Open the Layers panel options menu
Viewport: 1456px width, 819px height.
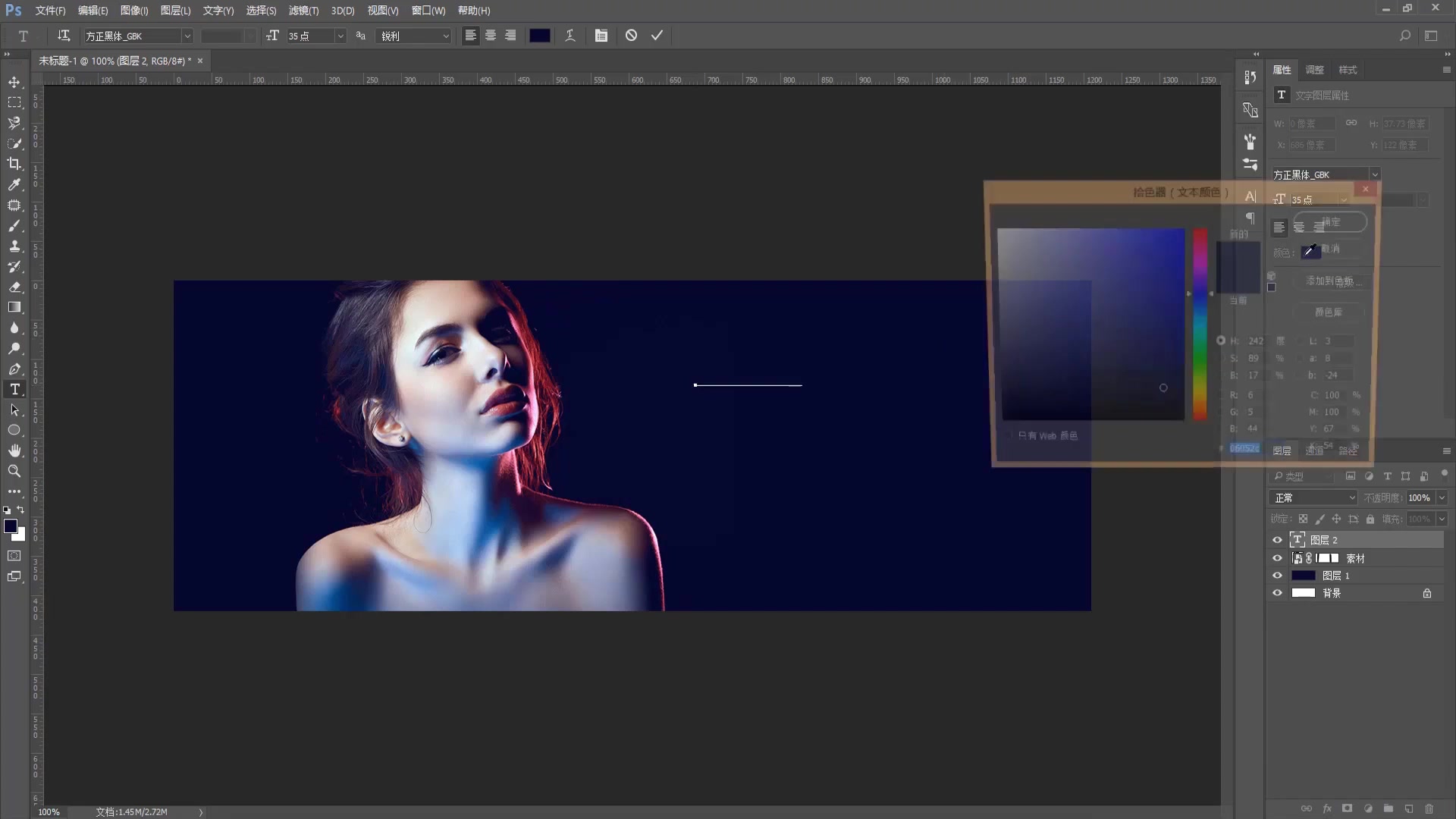[x=1446, y=450]
